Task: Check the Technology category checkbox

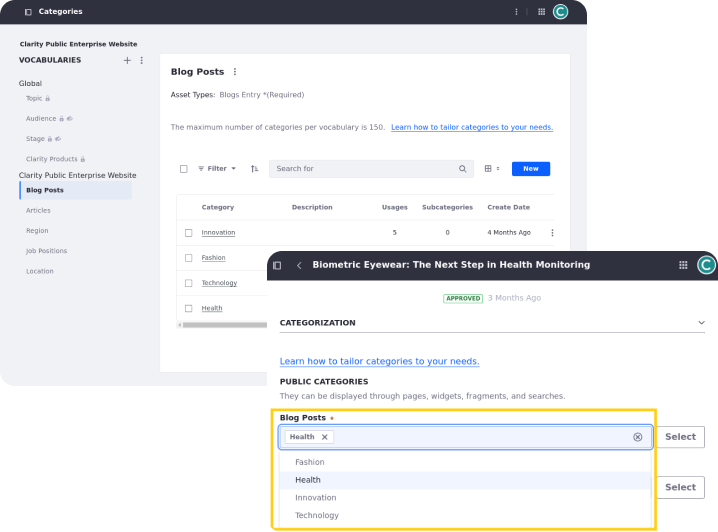Action: [x=188, y=283]
